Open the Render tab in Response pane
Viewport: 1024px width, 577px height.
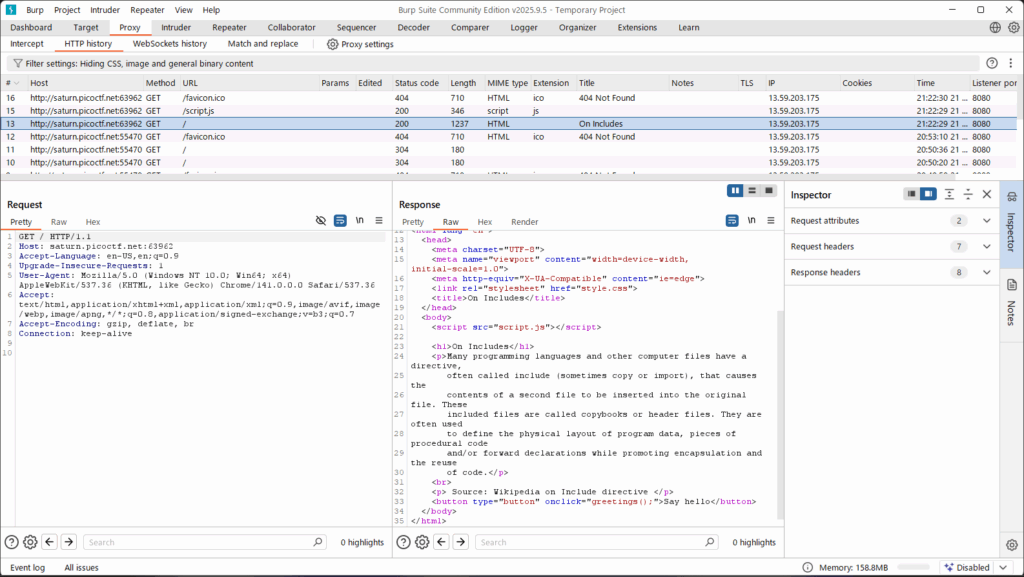pyautogui.click(x=524, y=222)
